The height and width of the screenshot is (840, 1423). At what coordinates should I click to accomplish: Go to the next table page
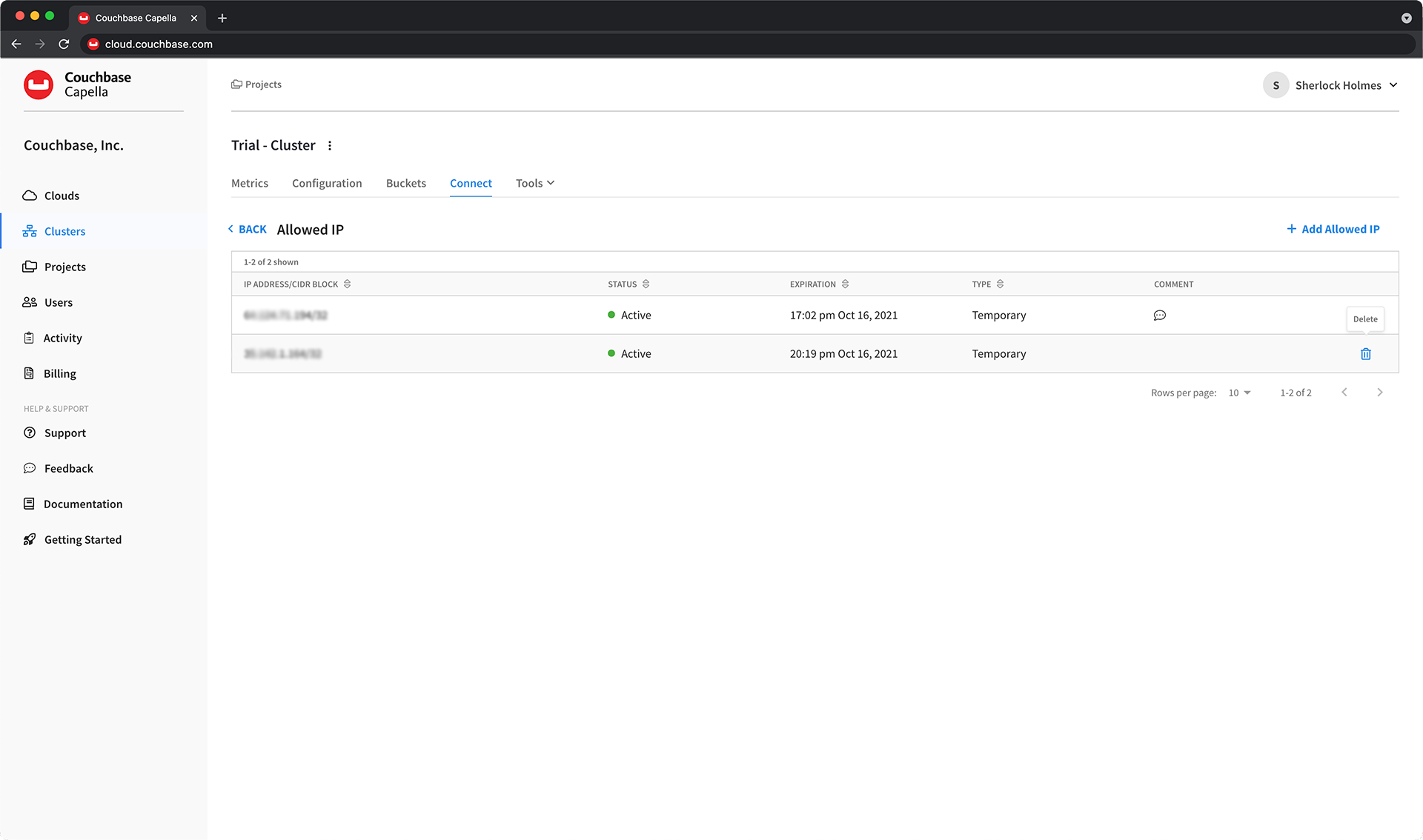point(1380,393)
